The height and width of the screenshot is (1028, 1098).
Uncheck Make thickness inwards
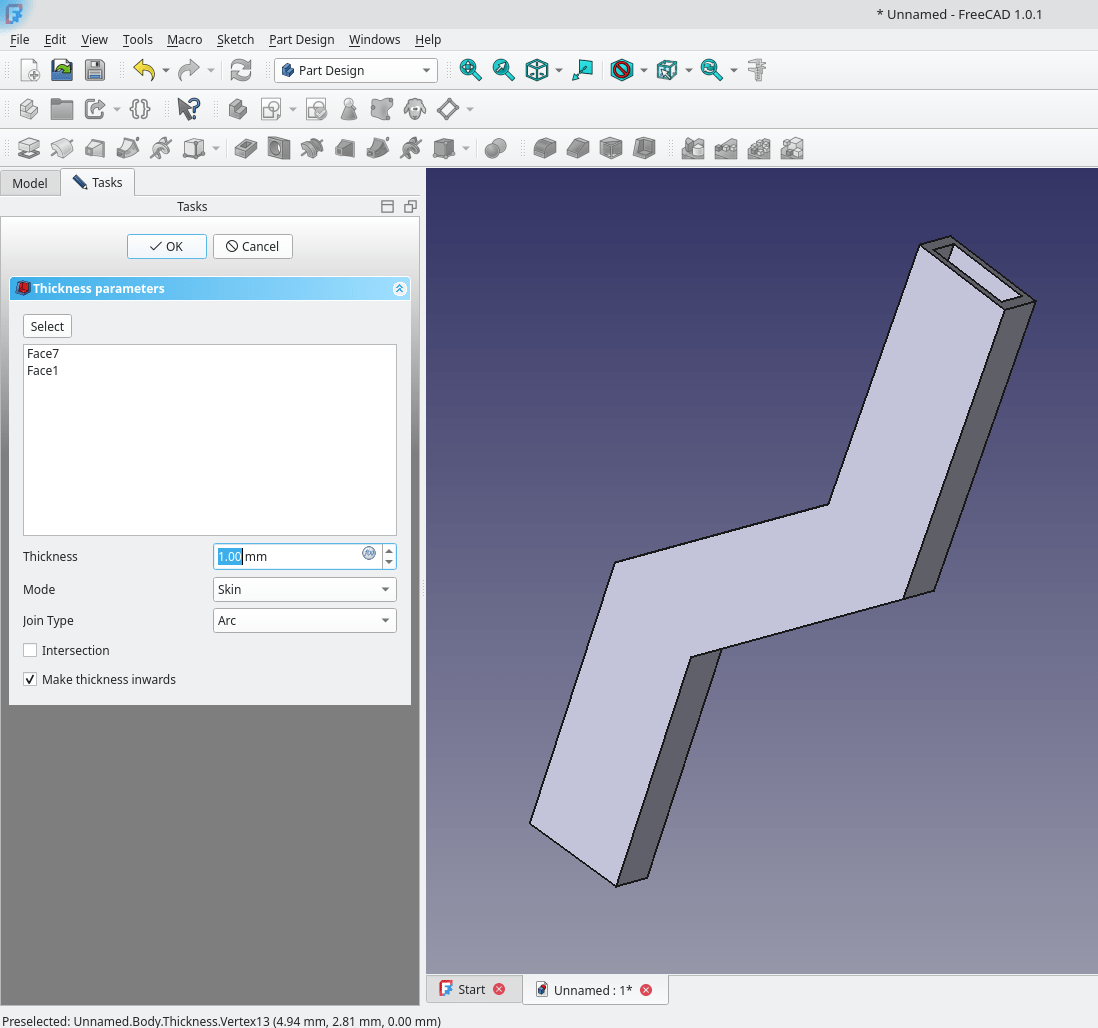pyautogui.click(x=30, y=679)
